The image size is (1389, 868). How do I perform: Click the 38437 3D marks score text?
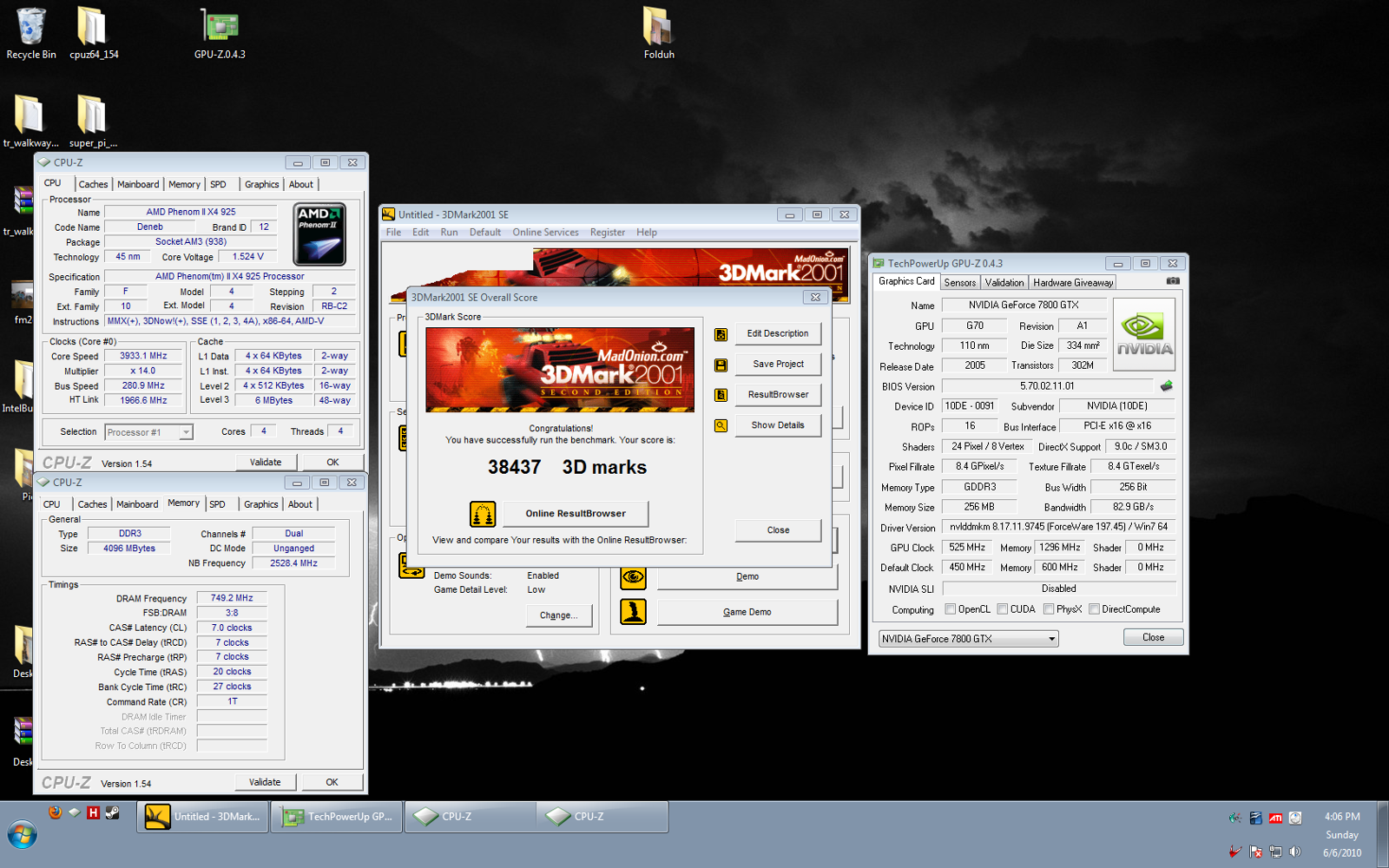click(567, 467)
